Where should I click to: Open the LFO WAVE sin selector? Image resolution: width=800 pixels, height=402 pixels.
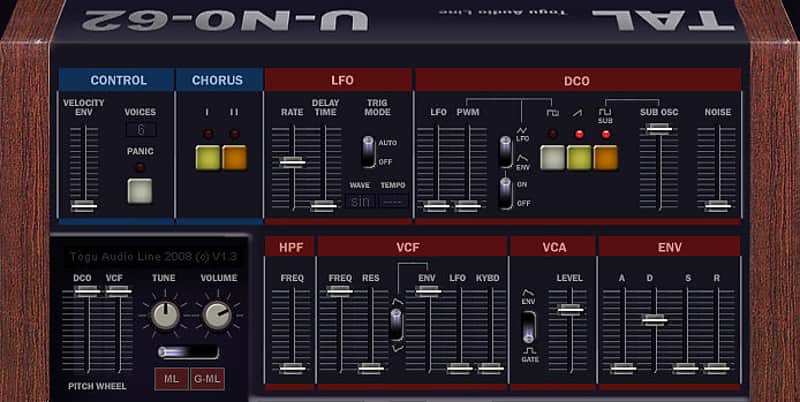(x=361, y=202)
